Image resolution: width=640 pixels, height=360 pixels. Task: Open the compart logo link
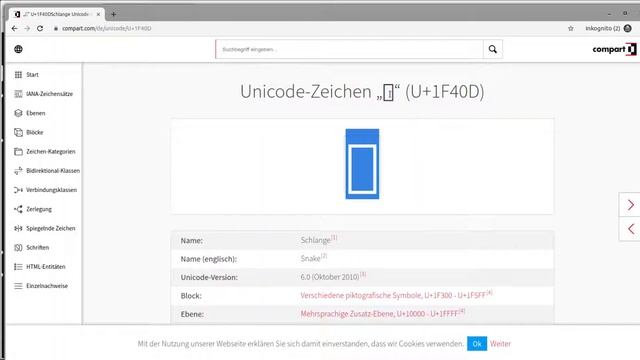coord(614,49)
